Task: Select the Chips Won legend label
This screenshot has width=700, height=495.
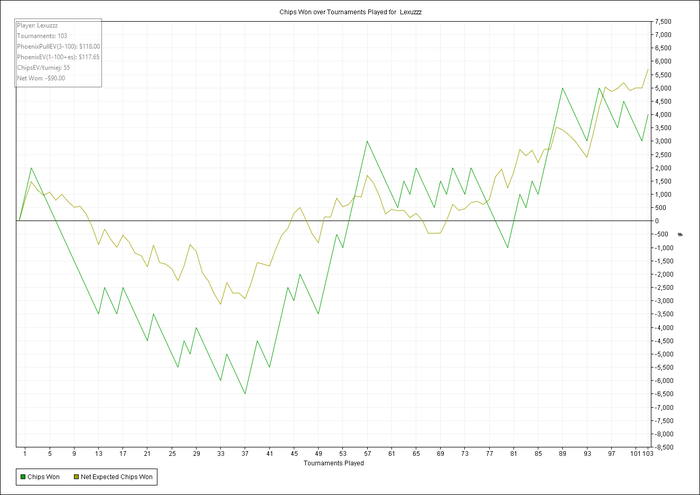Action: pyautogui.click(x=43, y=477)
